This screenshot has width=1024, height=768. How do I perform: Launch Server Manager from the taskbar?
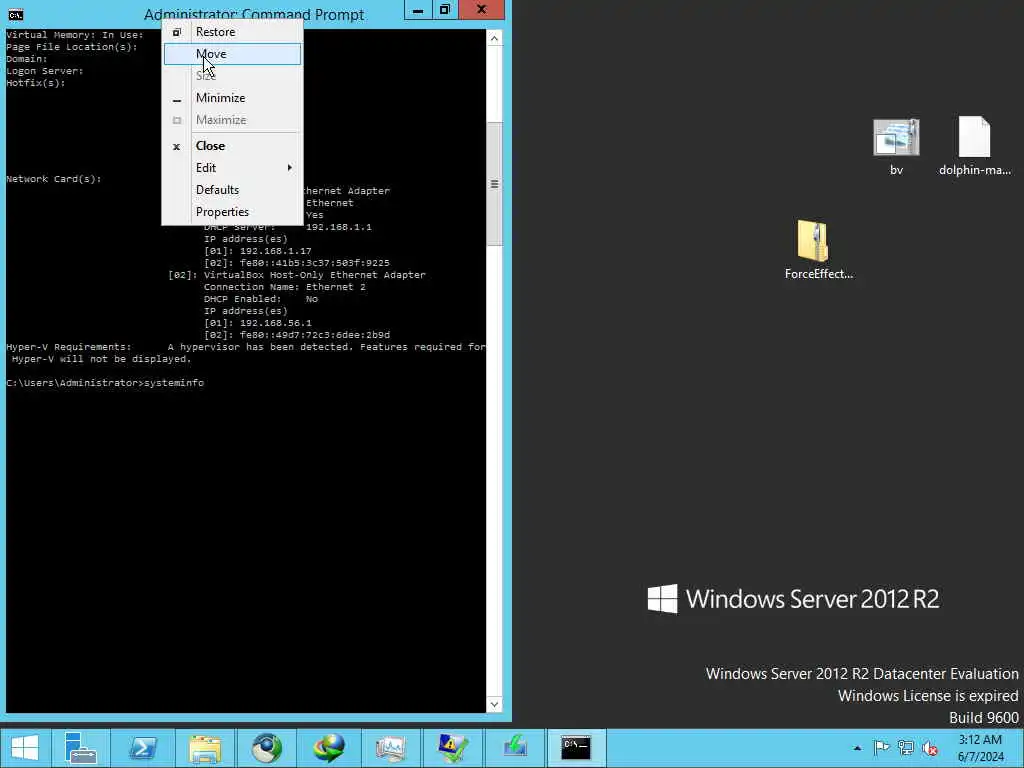(81, 748)
